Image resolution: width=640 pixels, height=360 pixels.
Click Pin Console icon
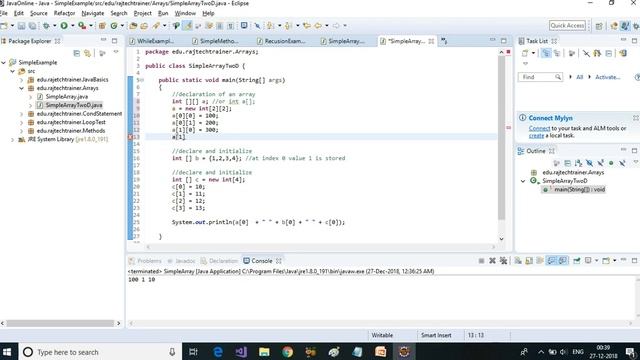(577, 260)
